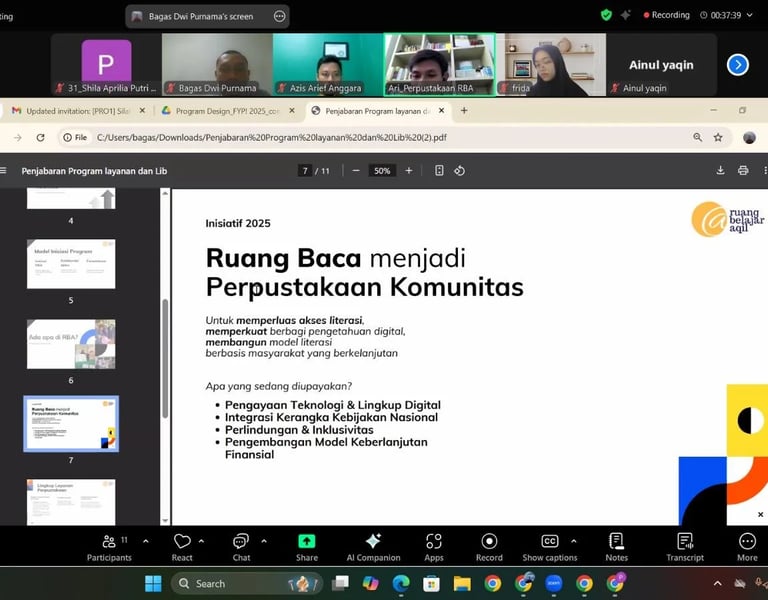Screen dimensions: 768x600
Task: Select Shila Aprilia Putri's video tile
Action: [106, 65]
